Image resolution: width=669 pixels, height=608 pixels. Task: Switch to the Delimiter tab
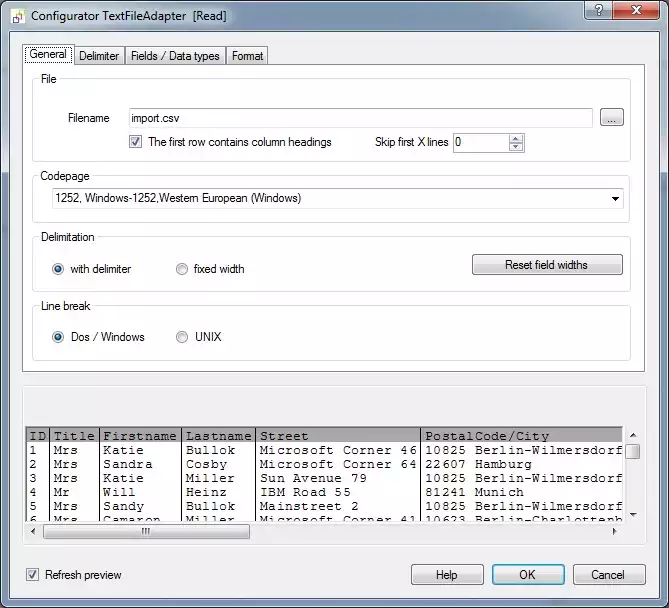click(x=99, y=56)
